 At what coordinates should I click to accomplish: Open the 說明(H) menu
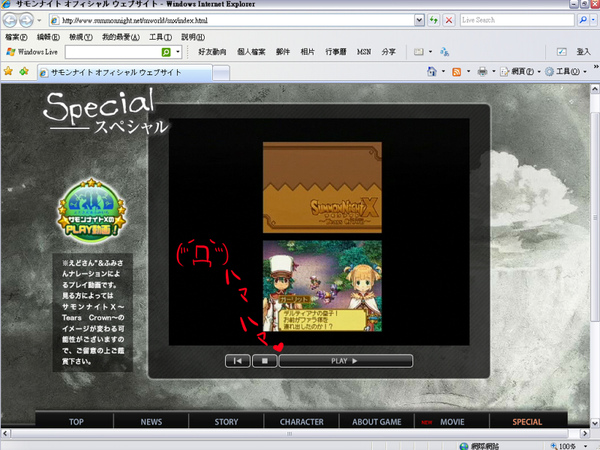[x=193, y=37]
